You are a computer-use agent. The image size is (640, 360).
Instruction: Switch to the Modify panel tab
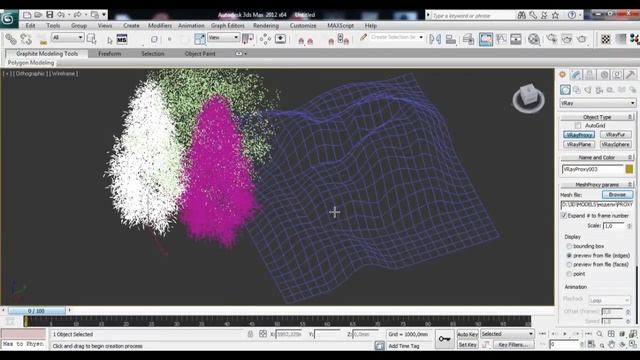[x=576, y=75]
